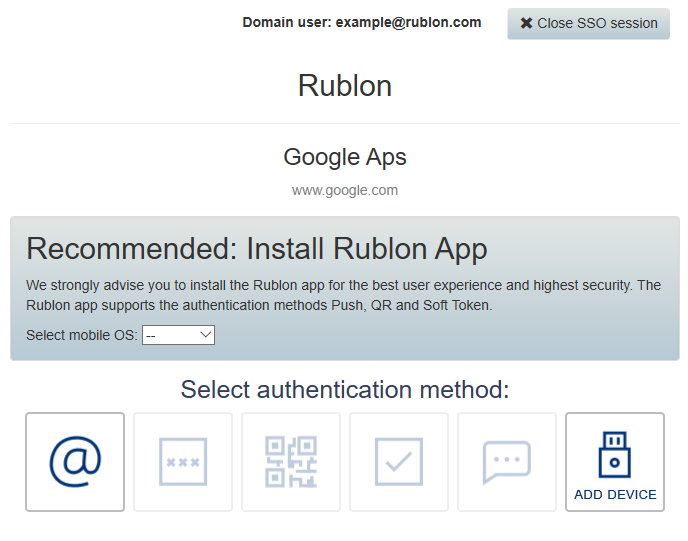This screenshot has width=688, height=541.
Task: Click the Rublon app advisory paragraph
Action: pyautogui.click(x=343, y=294)
